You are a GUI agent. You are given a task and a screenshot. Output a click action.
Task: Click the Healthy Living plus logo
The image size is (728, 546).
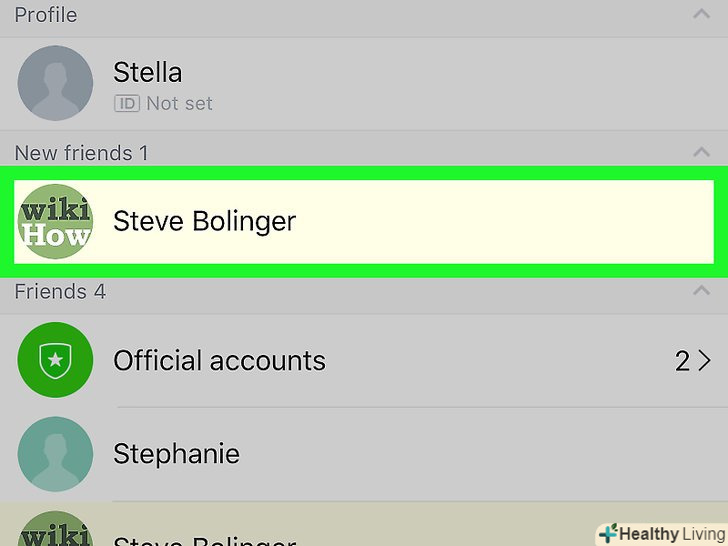[608, 533]
